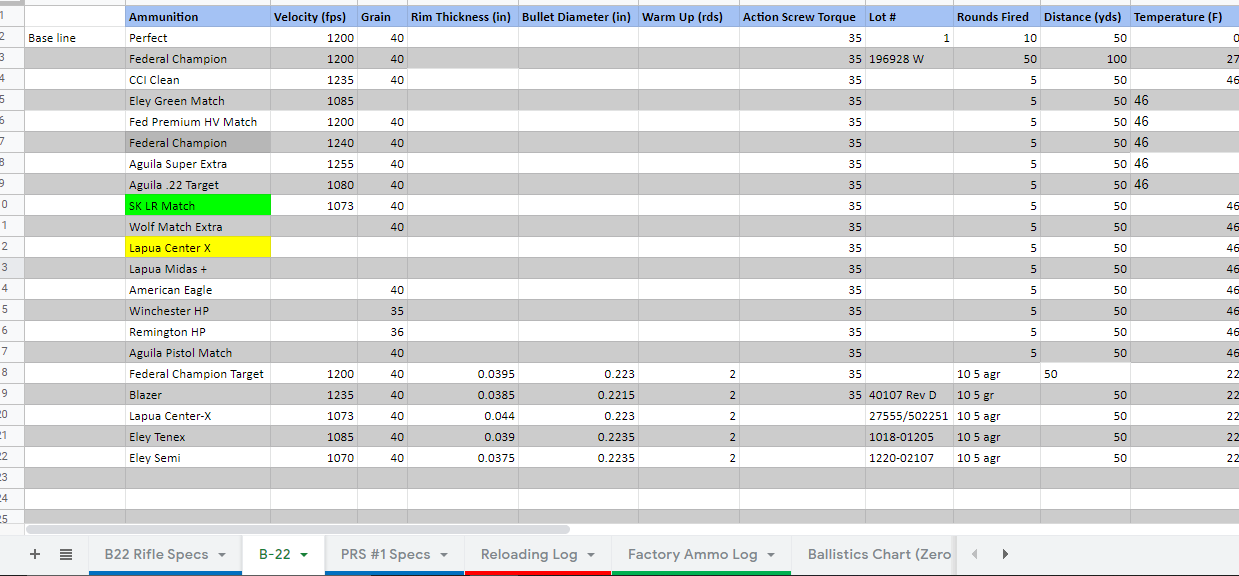Viewport: 1239px width, 576px height.
Task: Click the Blazer ammunition cell
Action: point(198,395)
